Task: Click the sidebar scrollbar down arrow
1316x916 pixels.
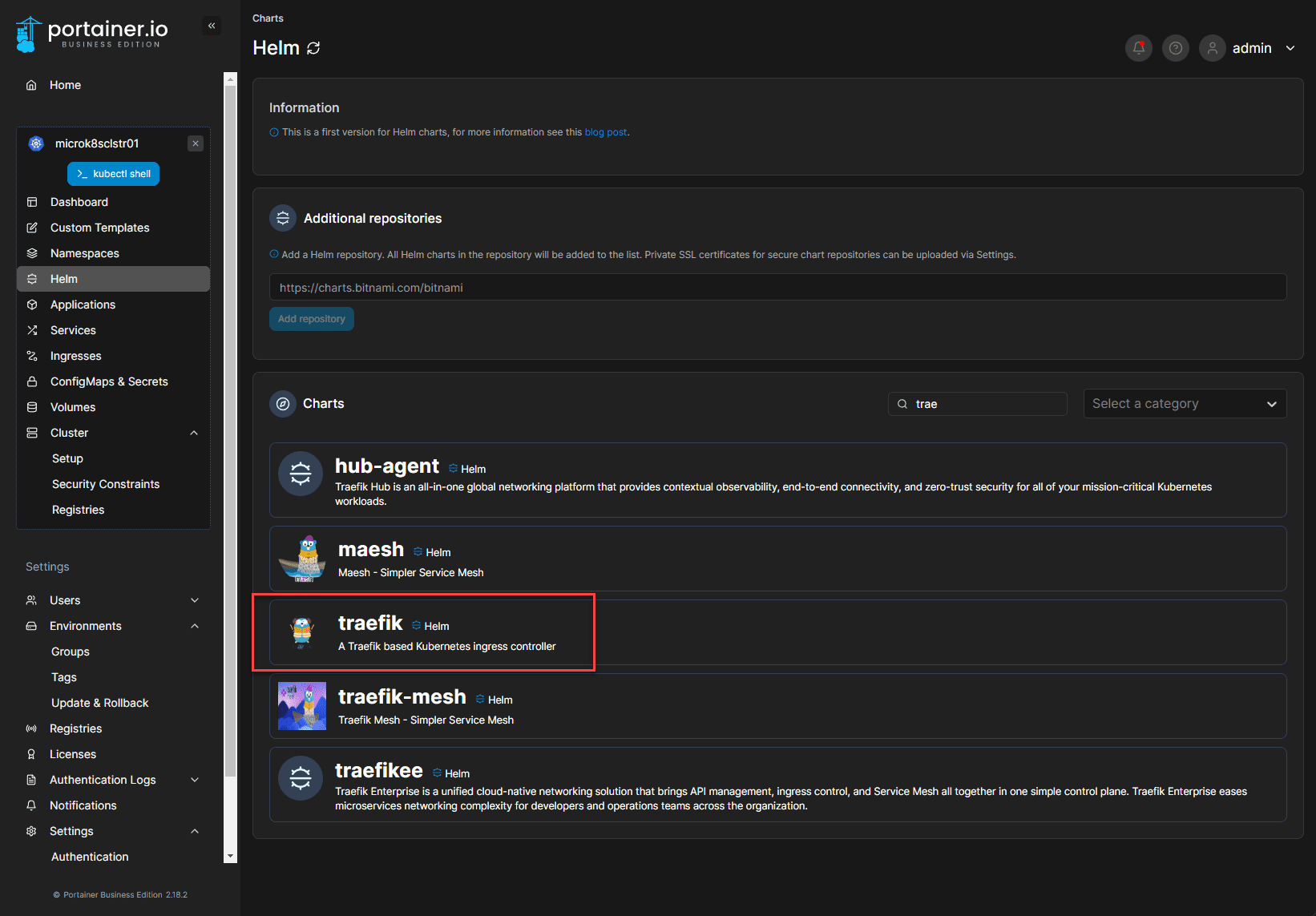Action: click(231, 857)
